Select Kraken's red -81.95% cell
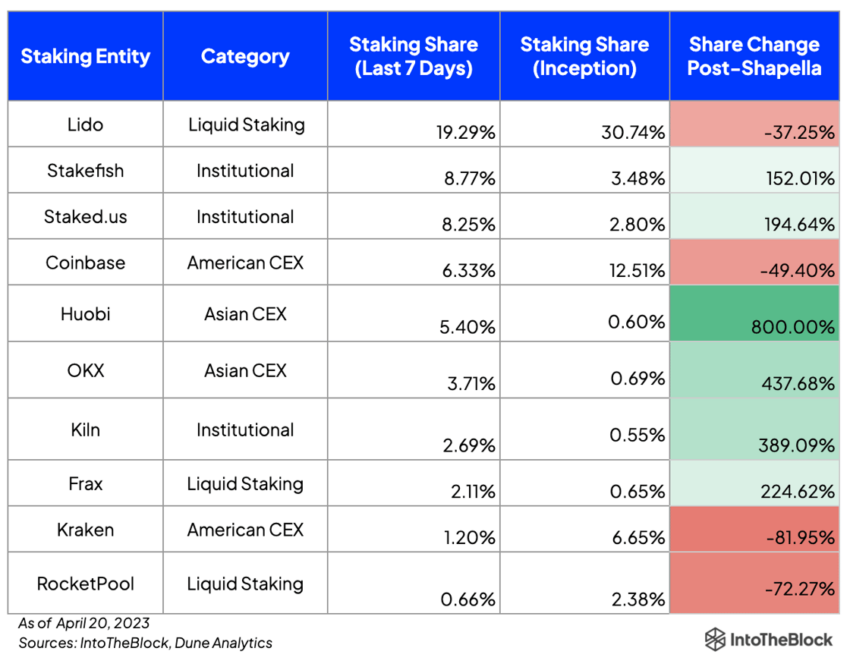The image size is (850, 667). coord(754,531)
